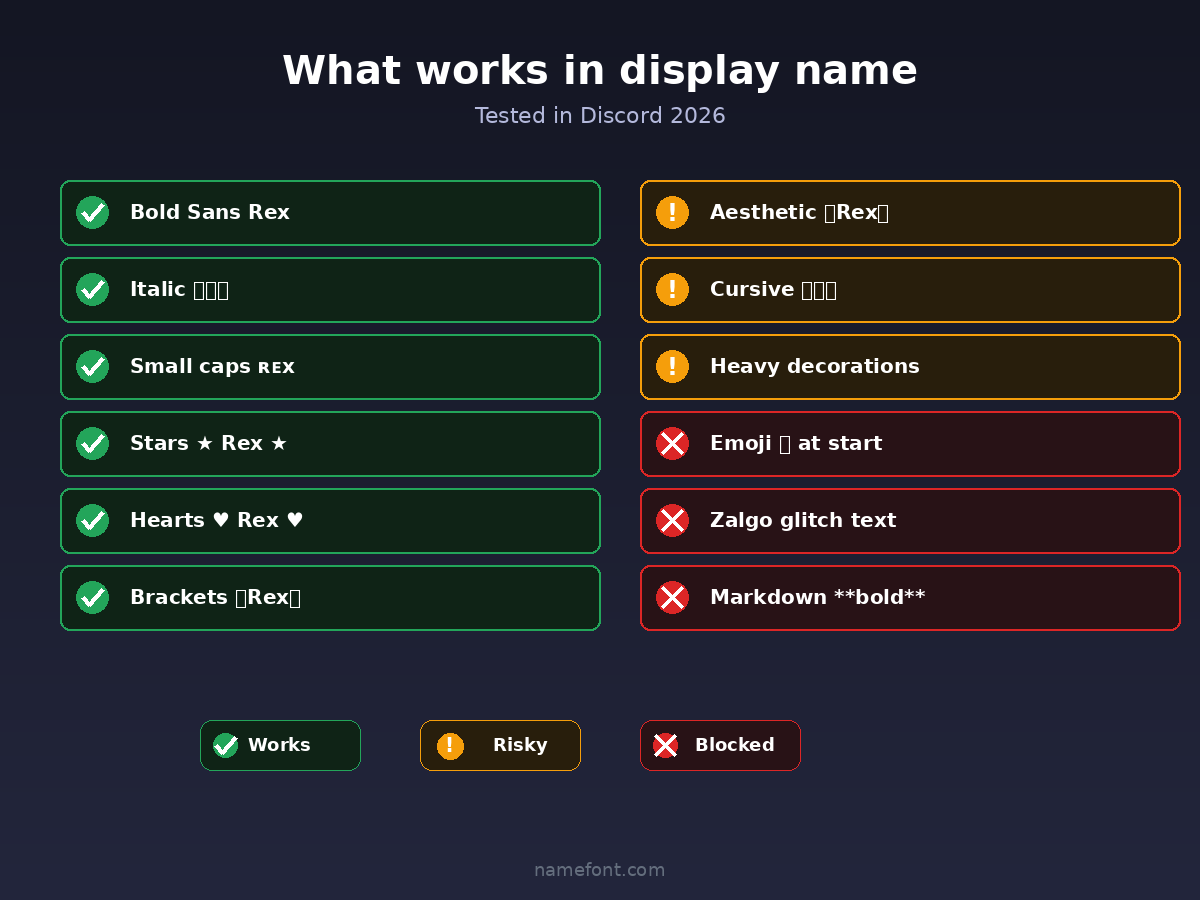
Task: Click the checkmark icon beside Hearts
Action: (92, 521)
